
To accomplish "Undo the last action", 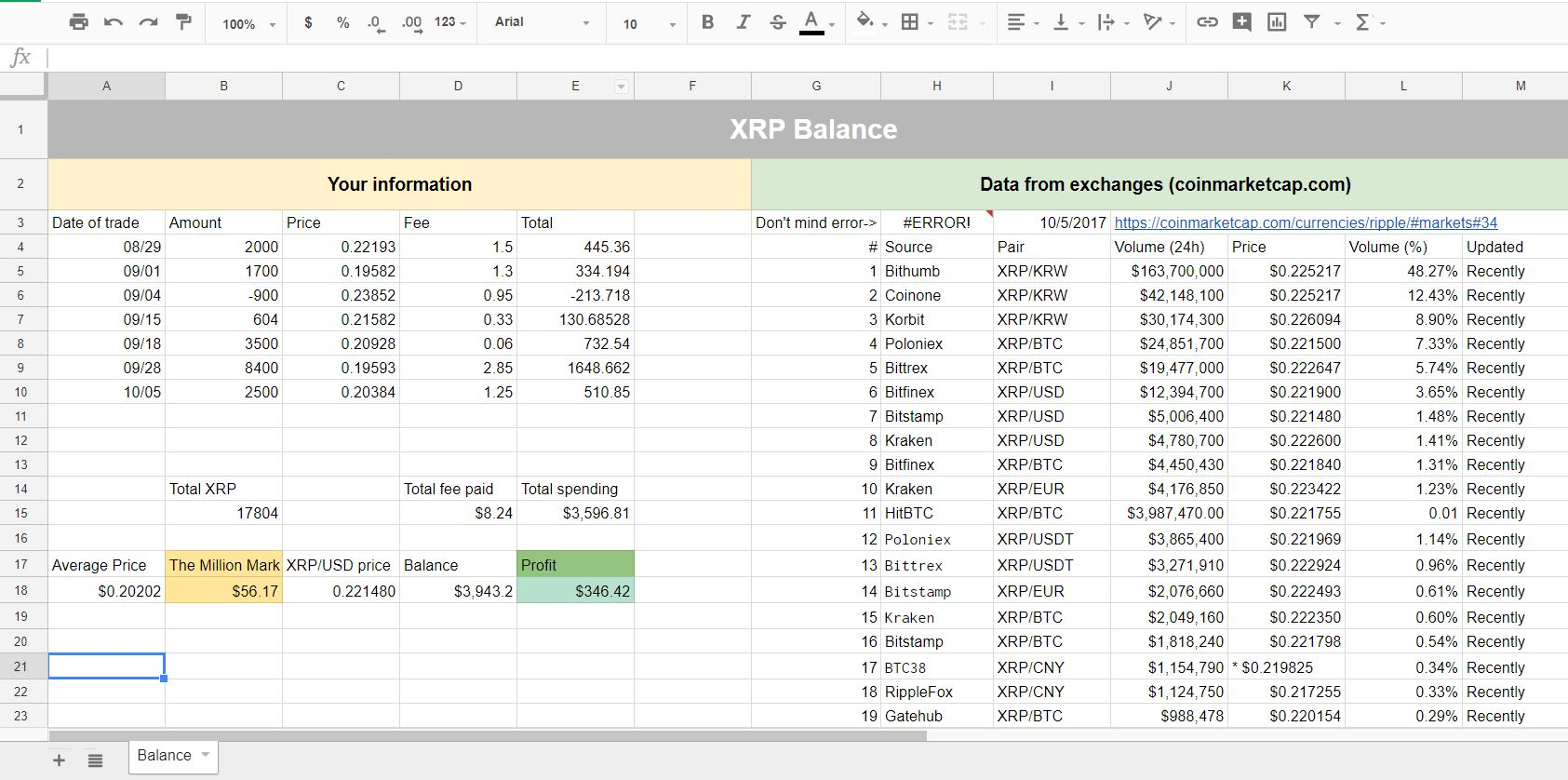I will [114, 22].
